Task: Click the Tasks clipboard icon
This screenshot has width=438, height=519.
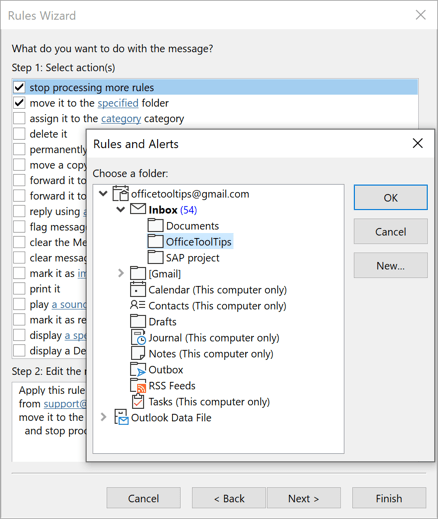Action: [138, 401]
